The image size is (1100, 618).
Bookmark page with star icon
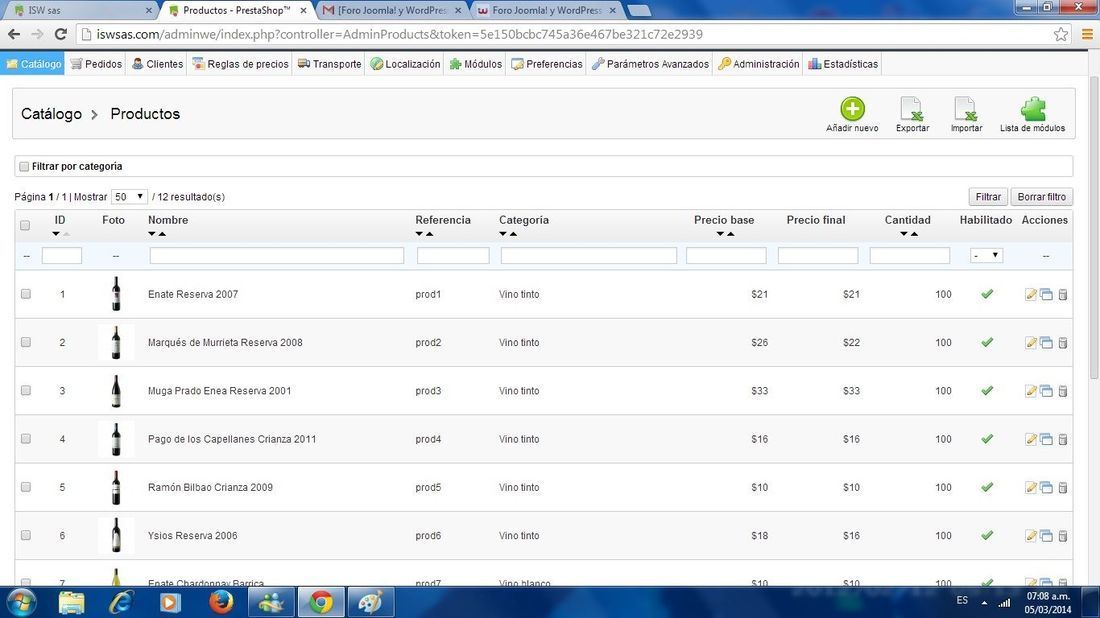tap(1061, 34)
